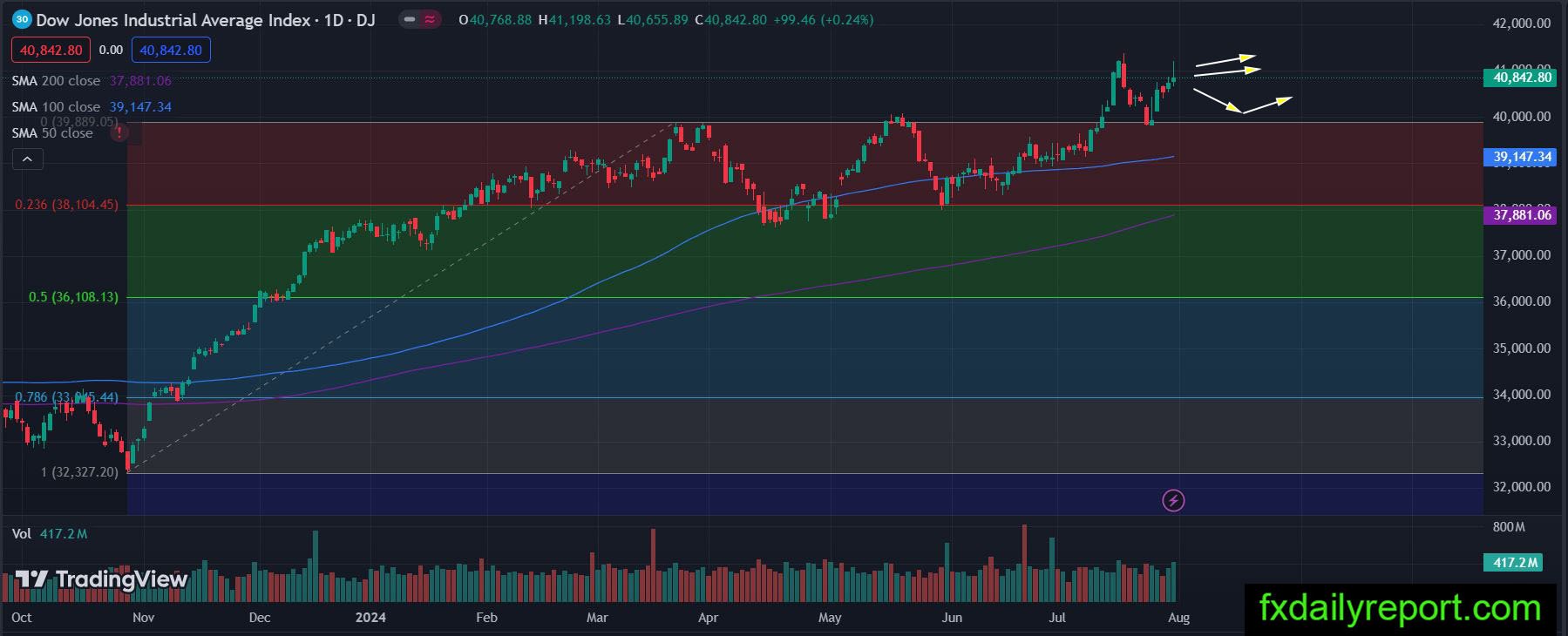Select the SMA 100 close indicator legend

click(92, 107)
